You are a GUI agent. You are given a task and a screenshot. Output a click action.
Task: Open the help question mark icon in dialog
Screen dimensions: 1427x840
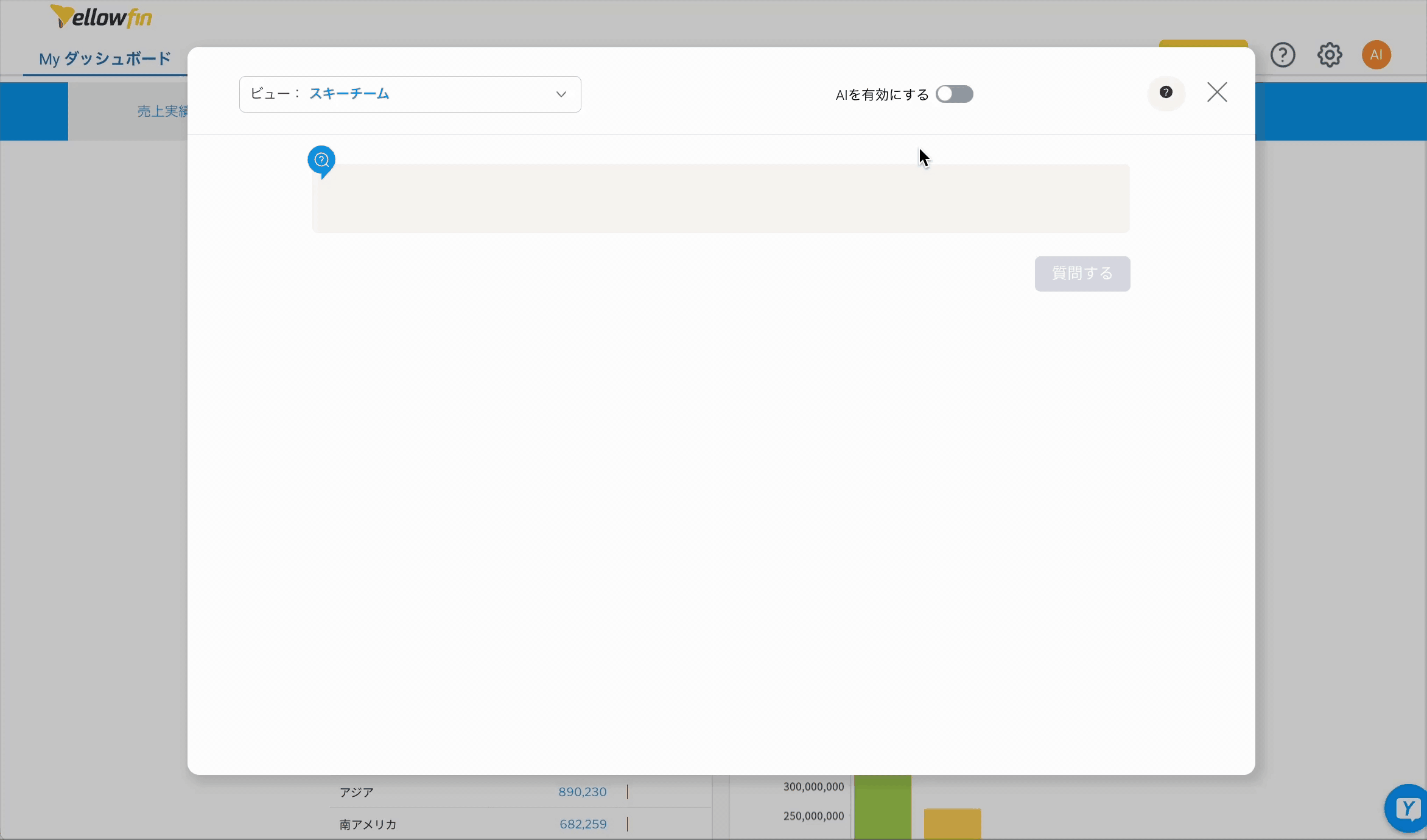click(x=1166, y=93)
